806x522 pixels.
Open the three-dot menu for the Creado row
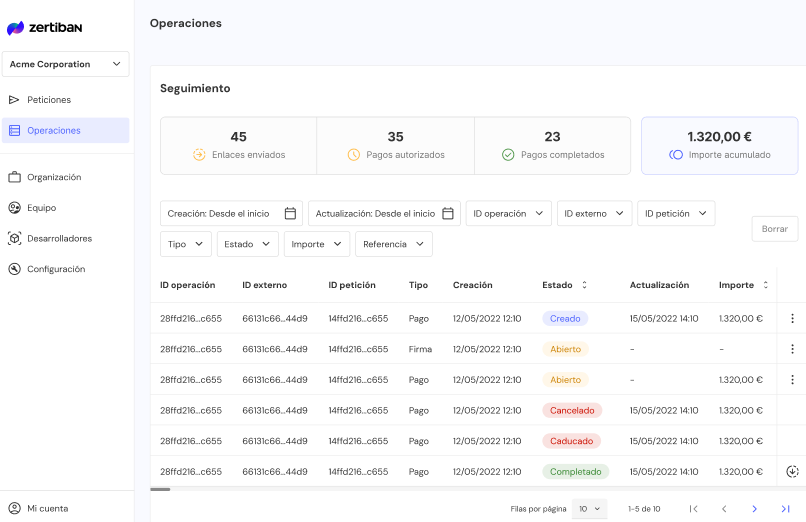(x=792, y=319)
